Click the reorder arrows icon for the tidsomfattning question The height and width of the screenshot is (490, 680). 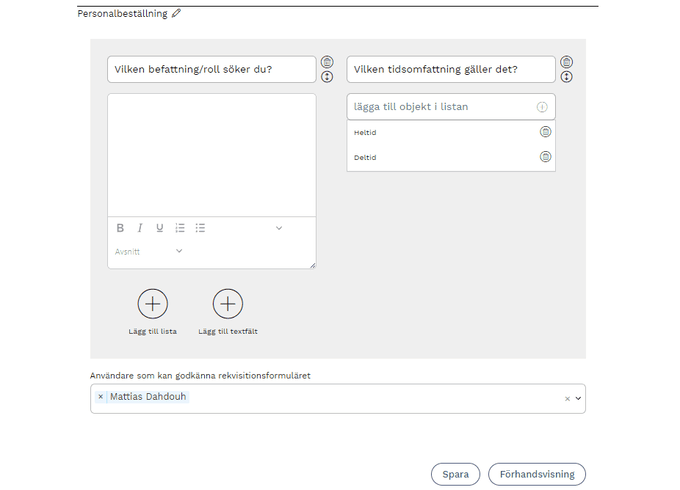(567, 76)
